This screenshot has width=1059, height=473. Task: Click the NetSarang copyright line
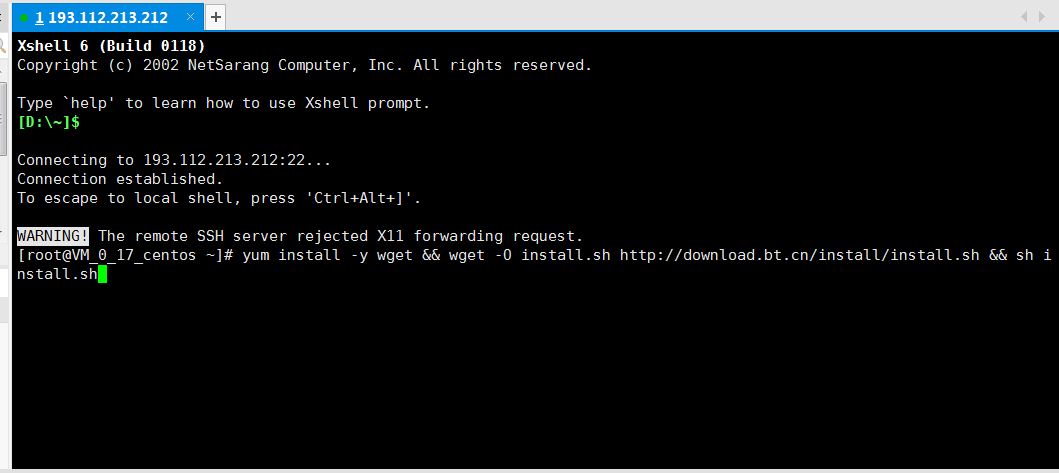[x=304, y=65]
